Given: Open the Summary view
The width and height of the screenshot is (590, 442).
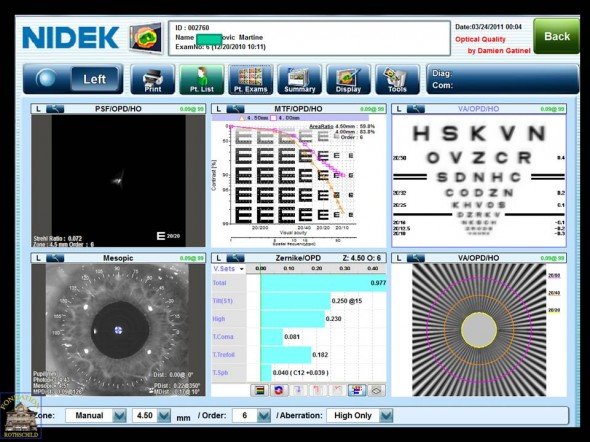Looking at the screenshot, I should (300, 79).
